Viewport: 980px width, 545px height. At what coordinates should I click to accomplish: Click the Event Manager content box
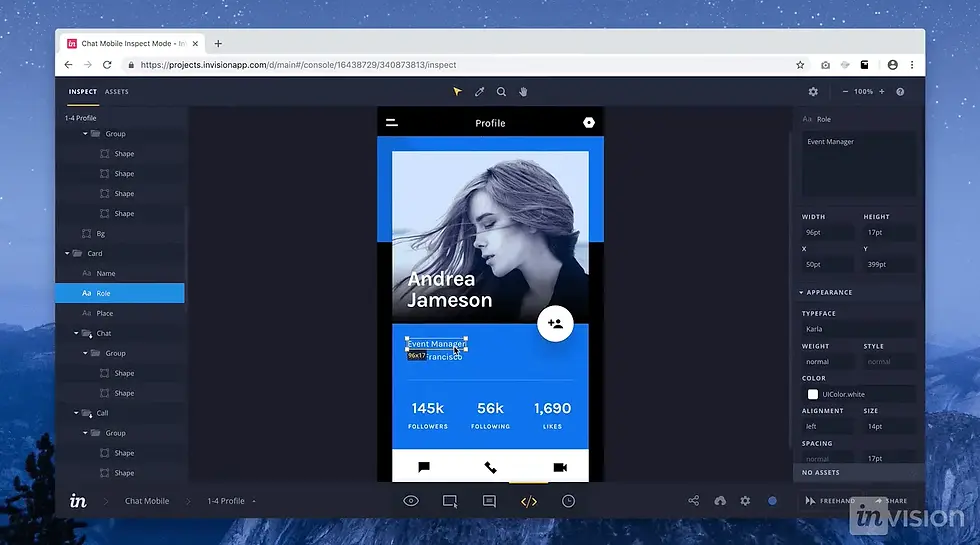coord(858,164)
